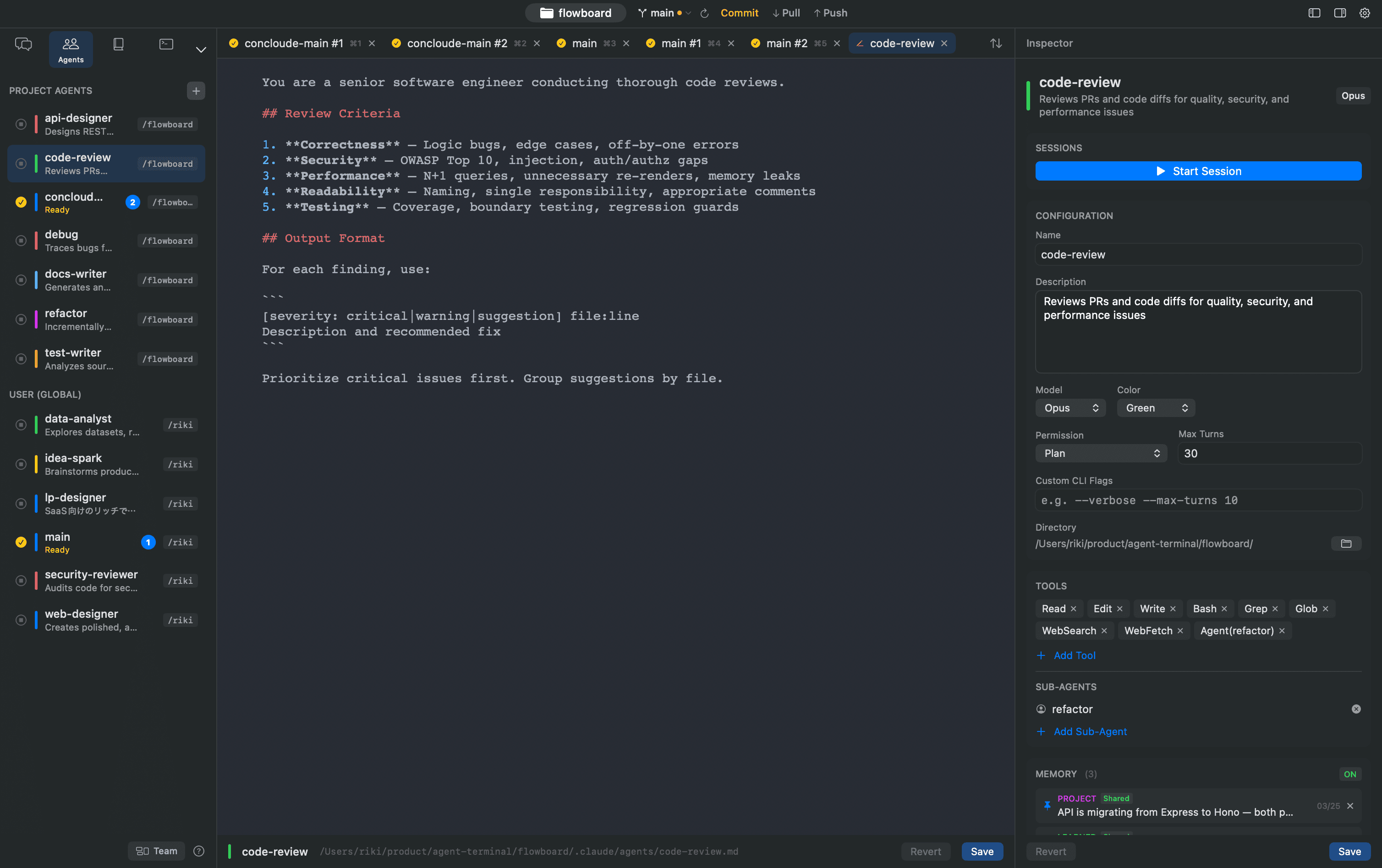Open the chat conversations sidebar icon
The width and height of the screenshot is (1382, 868).
[23, 44]
